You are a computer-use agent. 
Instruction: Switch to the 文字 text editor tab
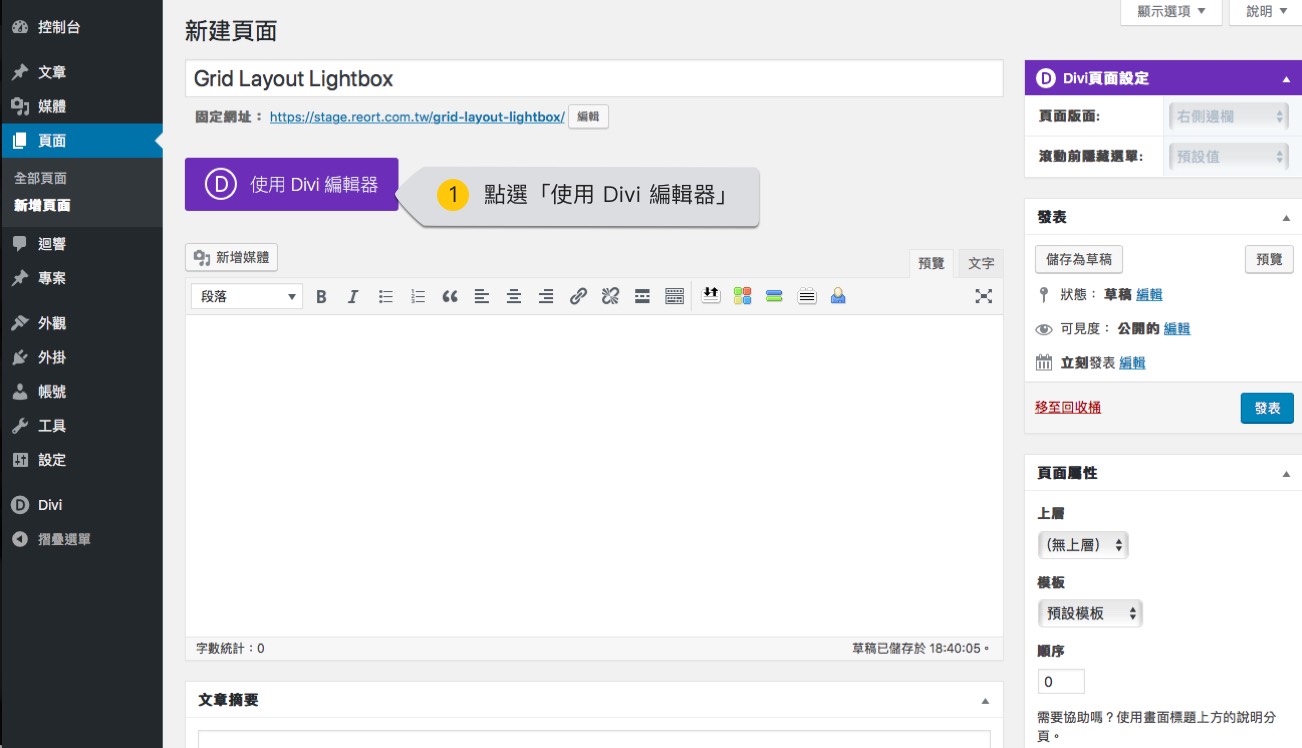(981, 263)
